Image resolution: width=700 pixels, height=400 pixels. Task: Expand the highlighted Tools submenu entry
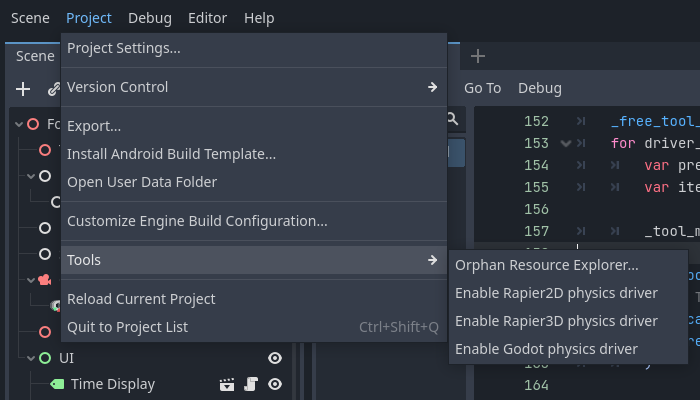(x=254, y=260)
